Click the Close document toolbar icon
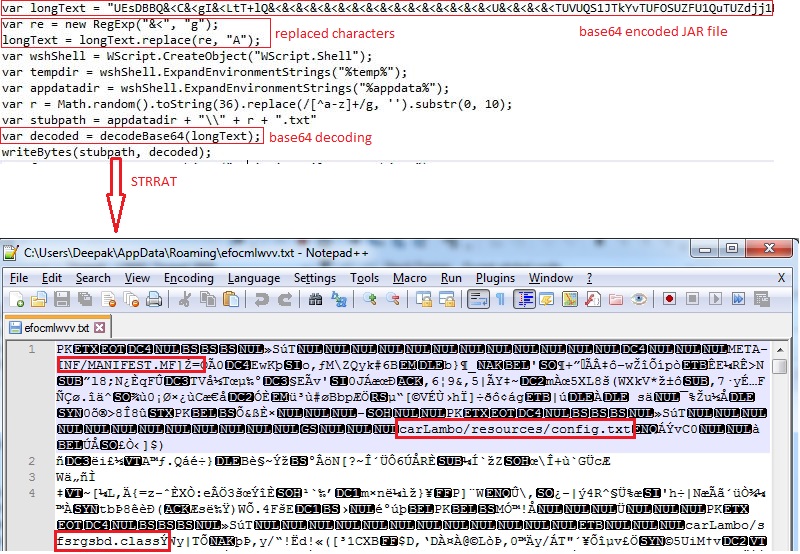This screenshot has height=554, width=800. tap(108, 299)
